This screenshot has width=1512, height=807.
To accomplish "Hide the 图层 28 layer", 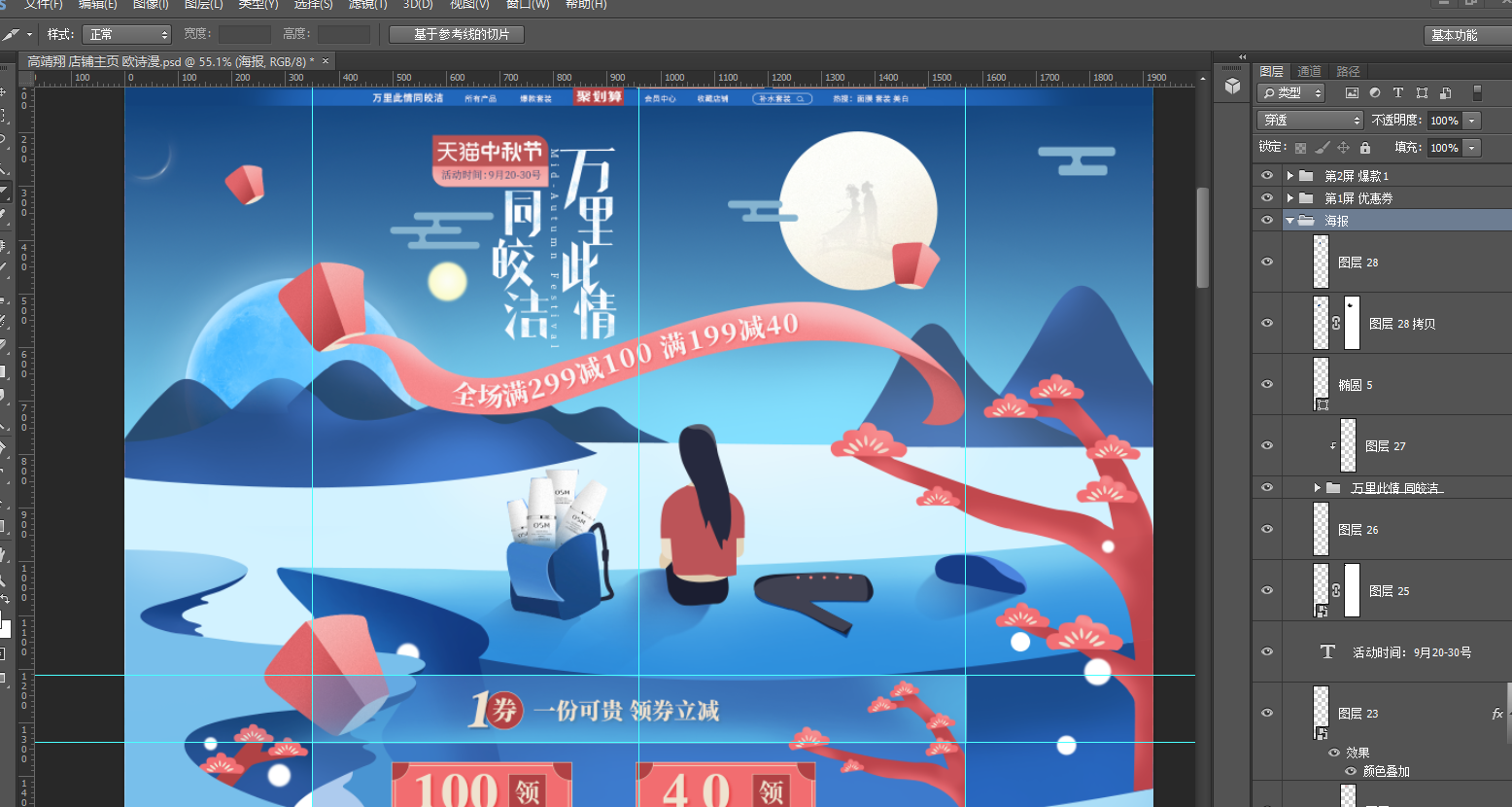I will pyautogui.click(x=1266, y=263).
